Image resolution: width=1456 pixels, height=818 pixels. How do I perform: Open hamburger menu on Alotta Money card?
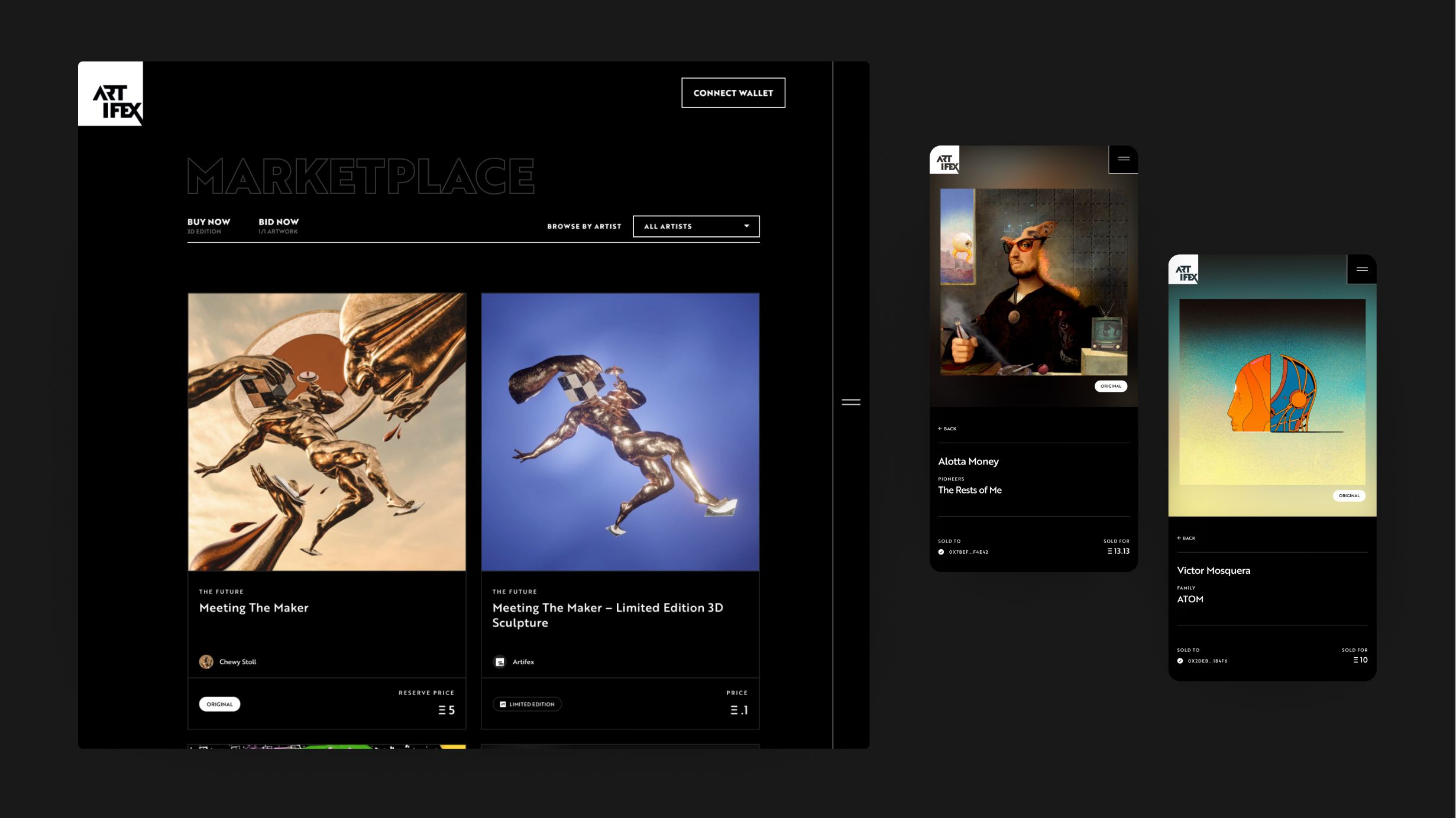pos(1123,159)
